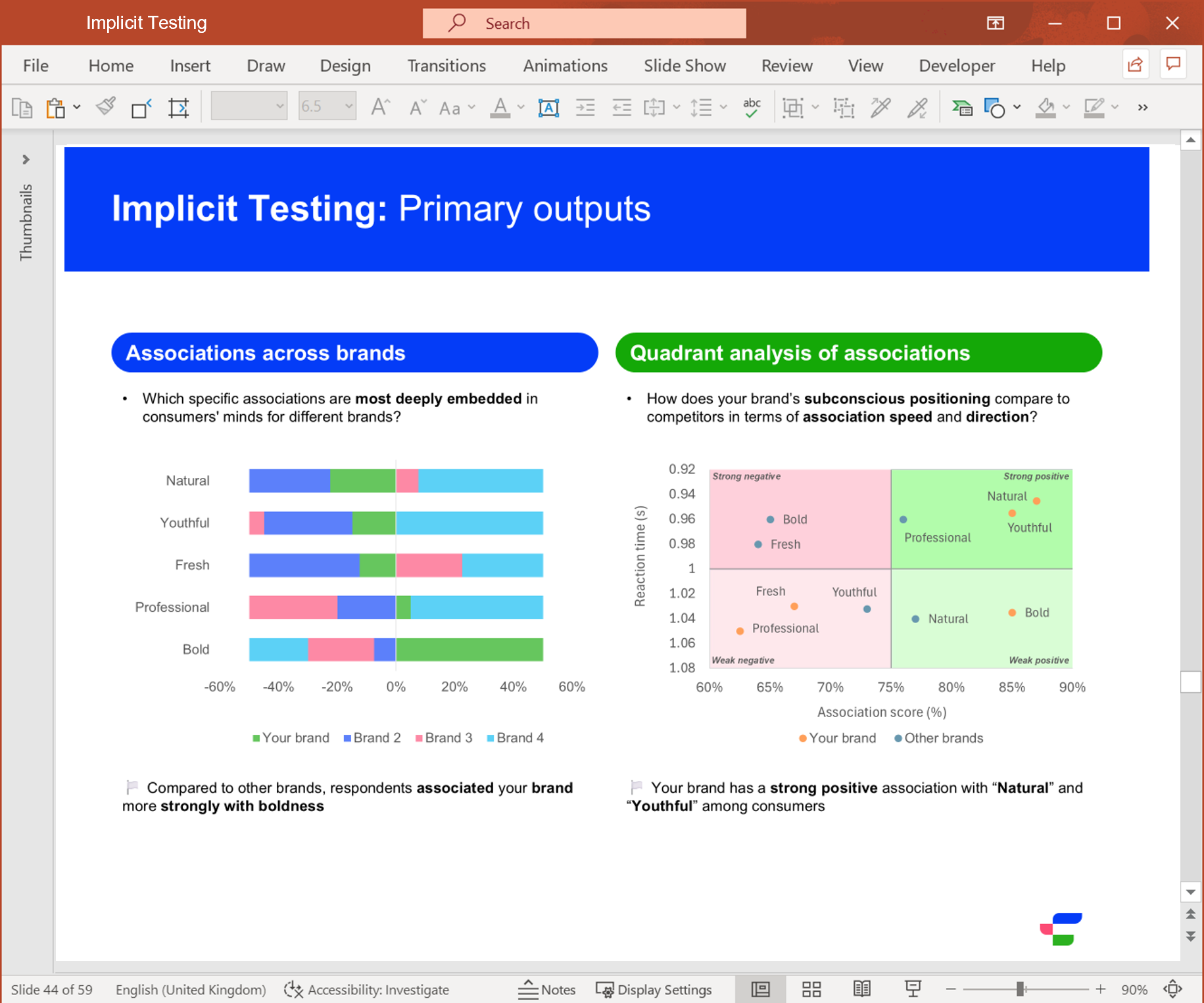Screen dimensions: 1204x1003
Task: Click the increase indent icon
Action: (585, 107)
